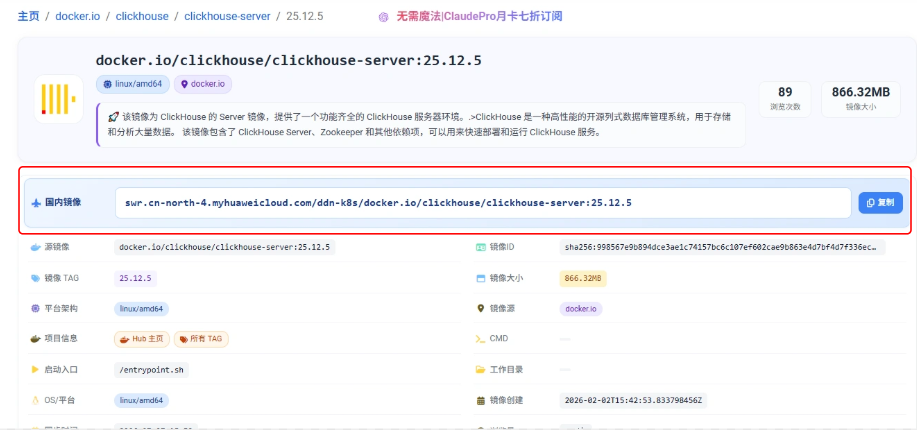917x430 pixels.
Task: Click the image title docker.io/clickhouse/clickhouse-server:25.12.5
Action: [288, 60]
